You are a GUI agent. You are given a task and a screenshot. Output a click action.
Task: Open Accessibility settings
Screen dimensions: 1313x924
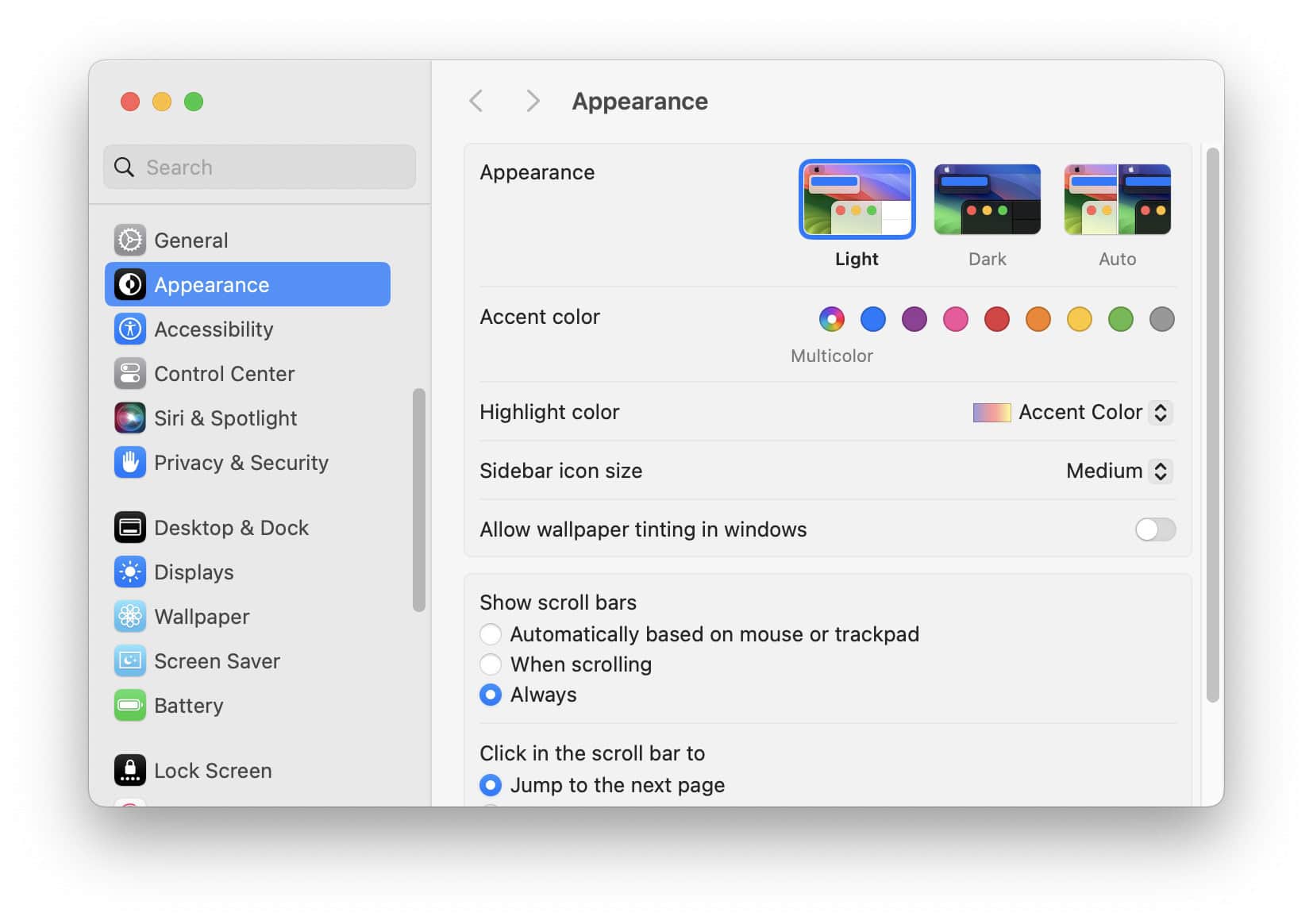point(130,329)
